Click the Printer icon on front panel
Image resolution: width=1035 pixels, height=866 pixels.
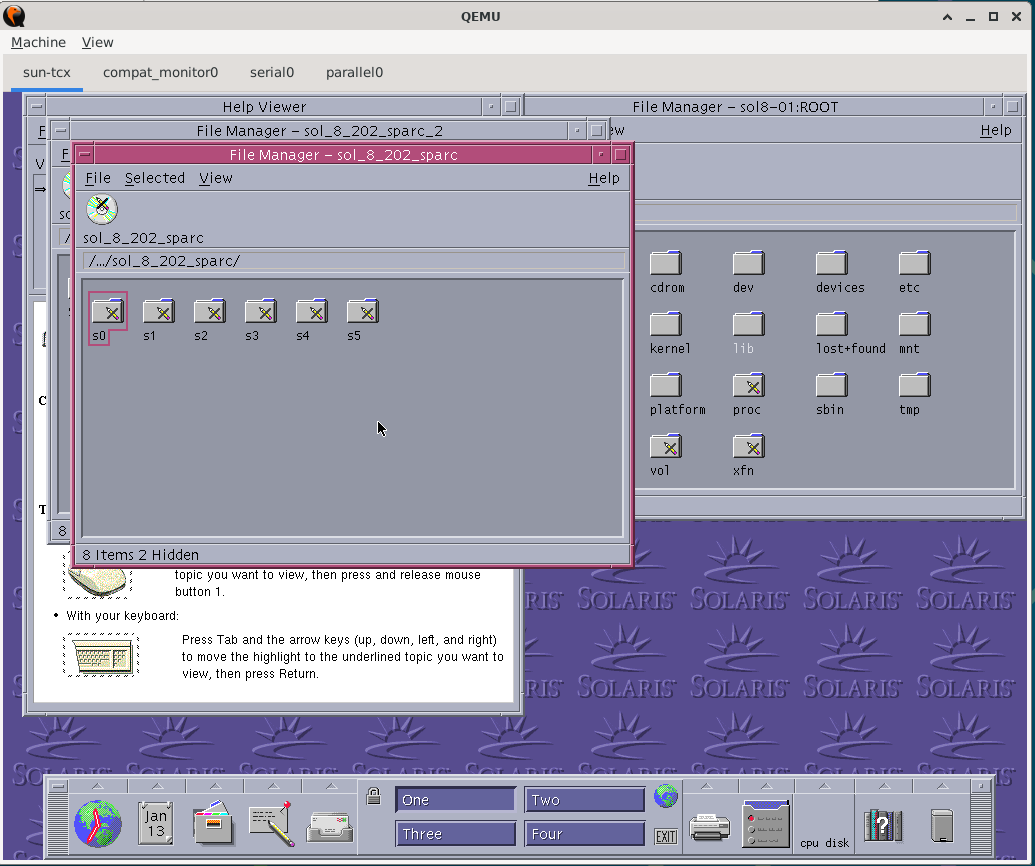point(710,826)
